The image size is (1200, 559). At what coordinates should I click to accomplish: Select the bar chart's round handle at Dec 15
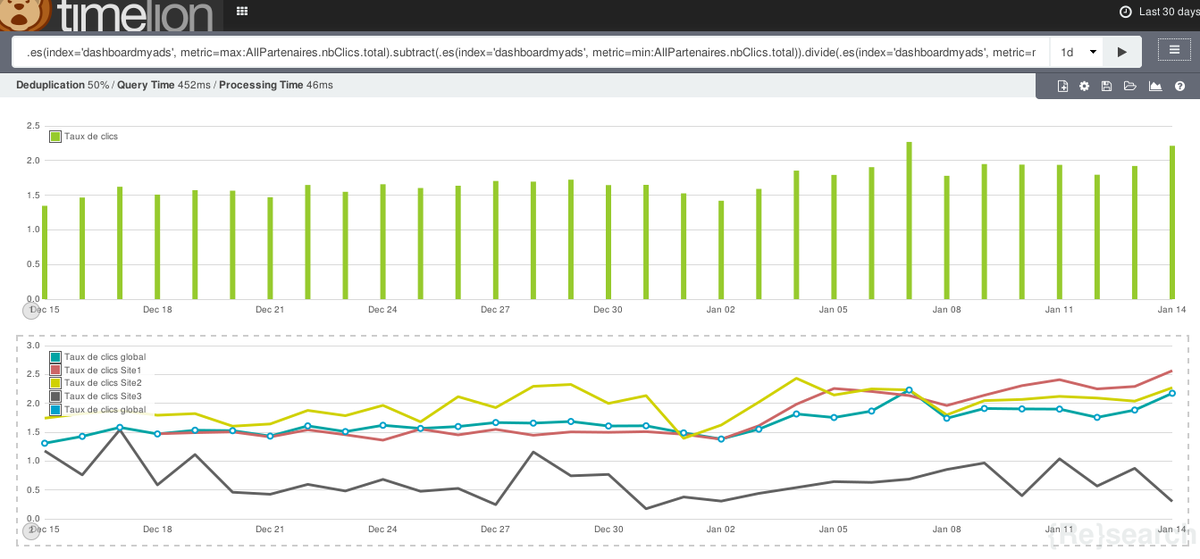tap(30, 310)
